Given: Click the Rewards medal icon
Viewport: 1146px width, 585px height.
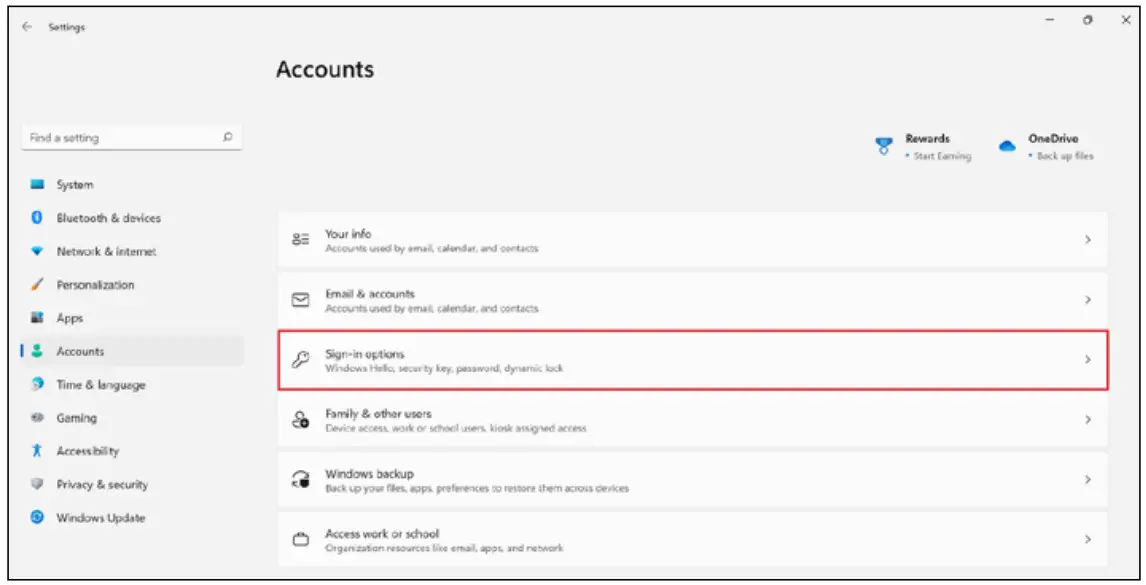Looking at the screenshot, I should [x=883, y=146].
